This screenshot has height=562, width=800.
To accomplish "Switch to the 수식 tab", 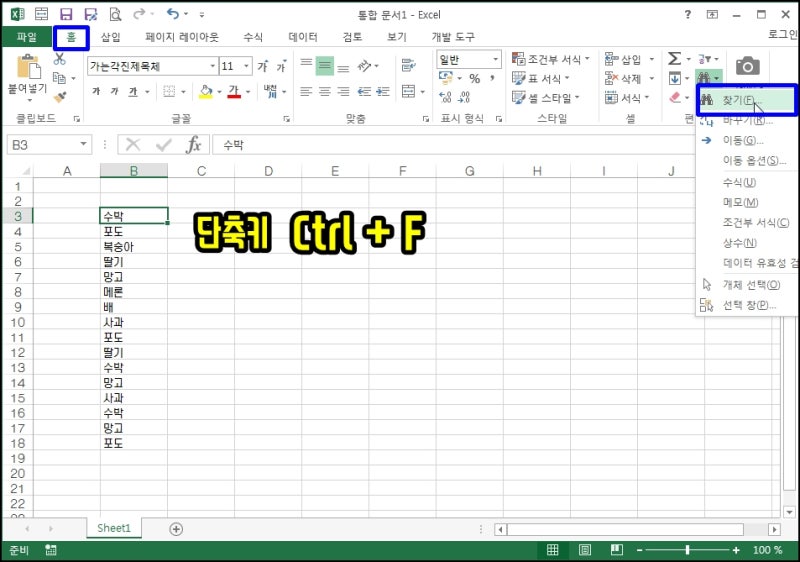I will pos(253,37).
